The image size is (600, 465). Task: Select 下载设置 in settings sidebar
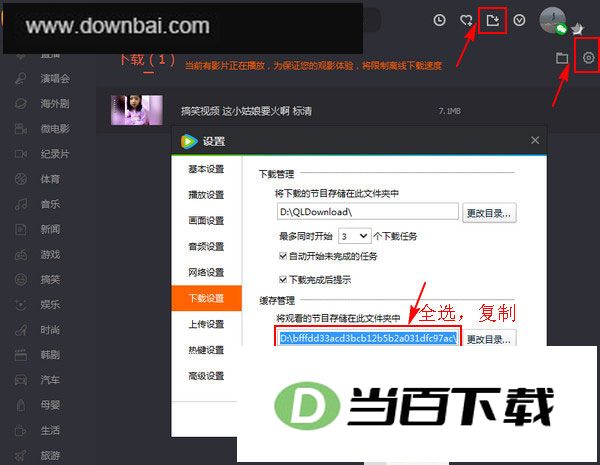coord(207,298)
